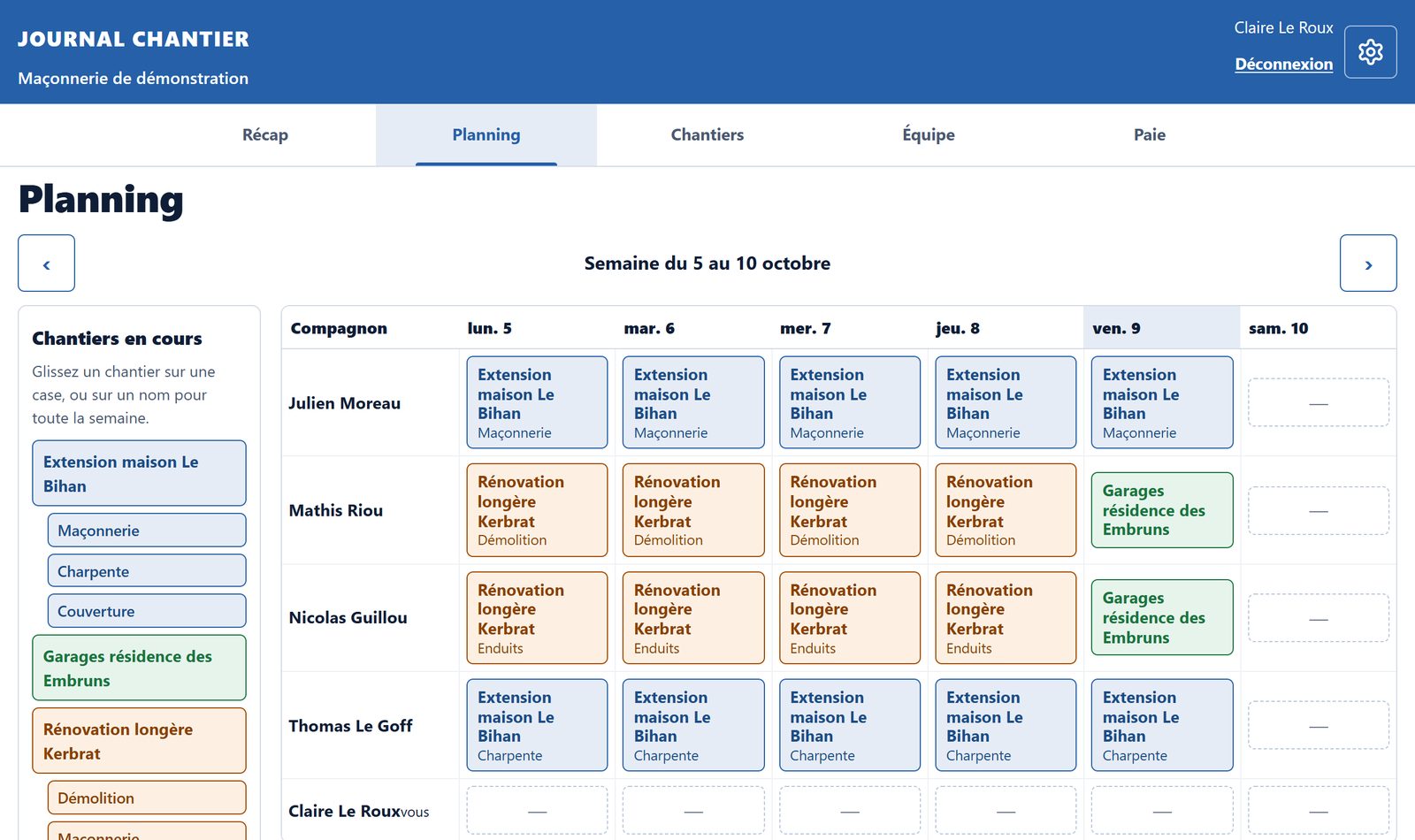Open Thomas Le Goff's Monday Charpente card

tap(537, 725)
